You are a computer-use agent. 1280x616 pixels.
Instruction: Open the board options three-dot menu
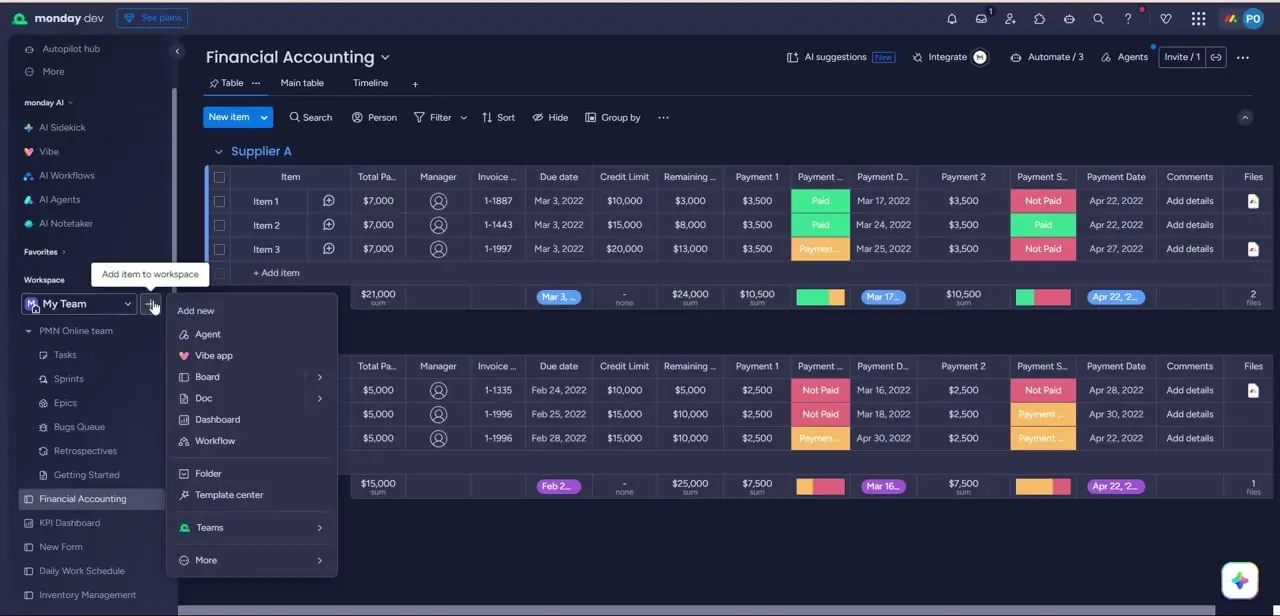click(x=1243, y=57)
